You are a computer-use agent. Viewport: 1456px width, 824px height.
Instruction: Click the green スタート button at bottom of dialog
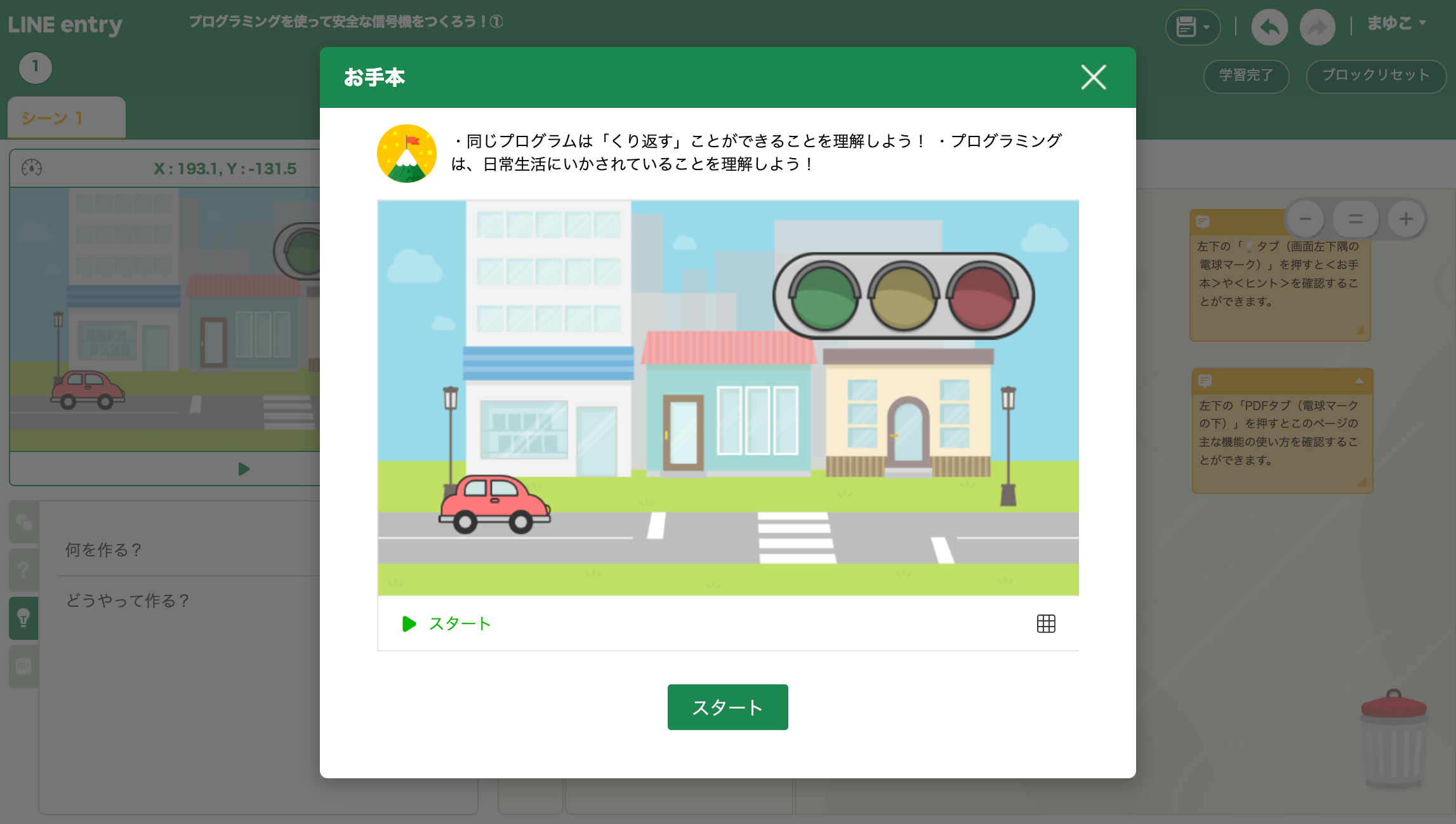pyautogui.click(x=727, y=707)
